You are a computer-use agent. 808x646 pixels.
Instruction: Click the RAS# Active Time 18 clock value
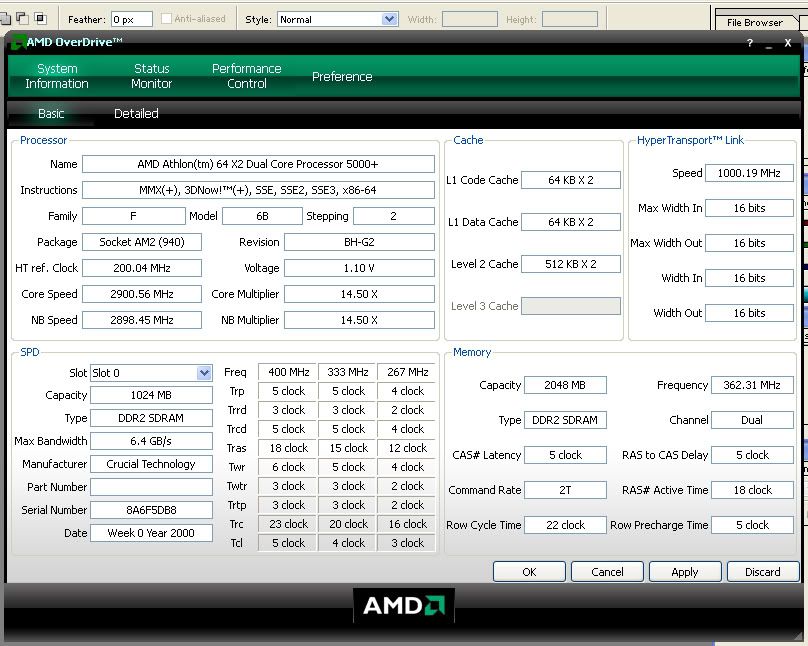point(752,490)
